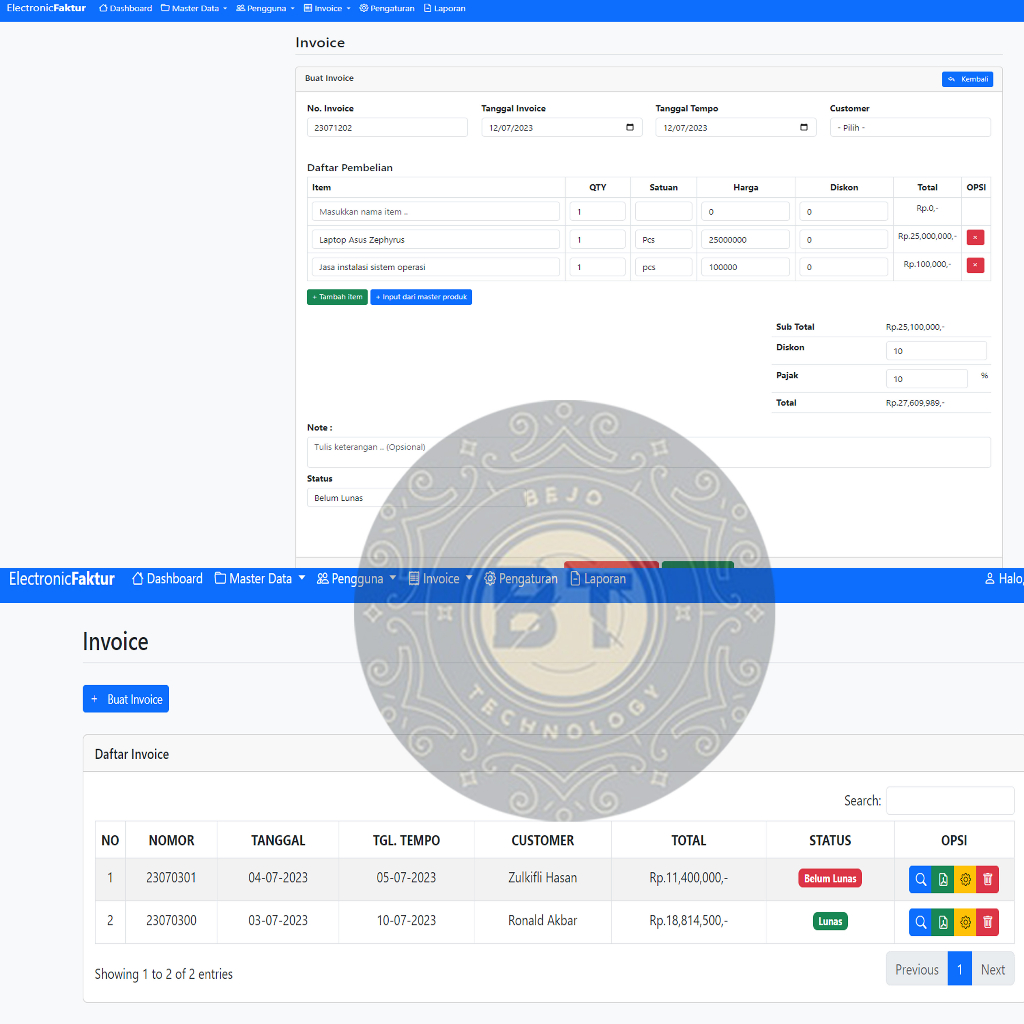
Task: Click green PDF export icon for invoice 23070301
Action: 943,879
